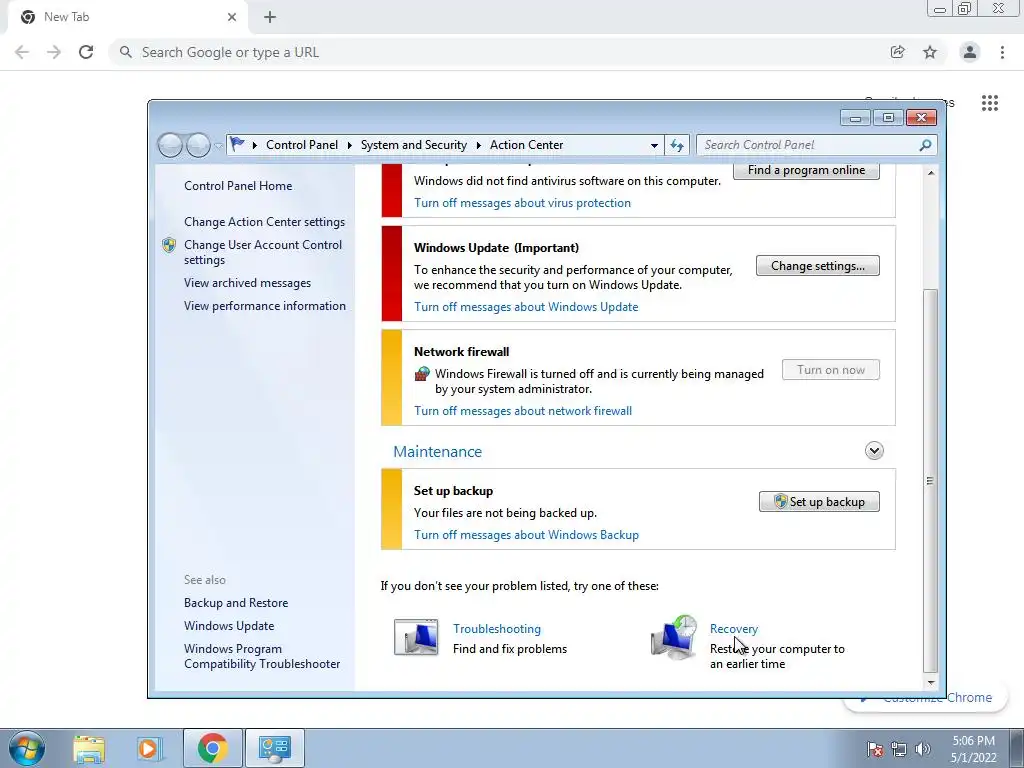Expand breadcrumb arrow after Control Panel
The height and width of the screenshot is (768, 1024).
pos(349,145)
